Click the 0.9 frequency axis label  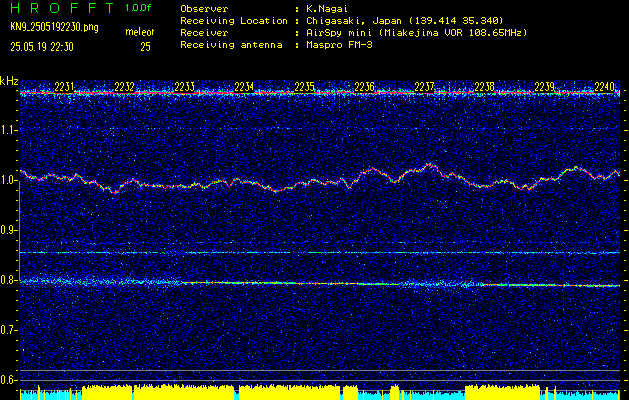8,230
